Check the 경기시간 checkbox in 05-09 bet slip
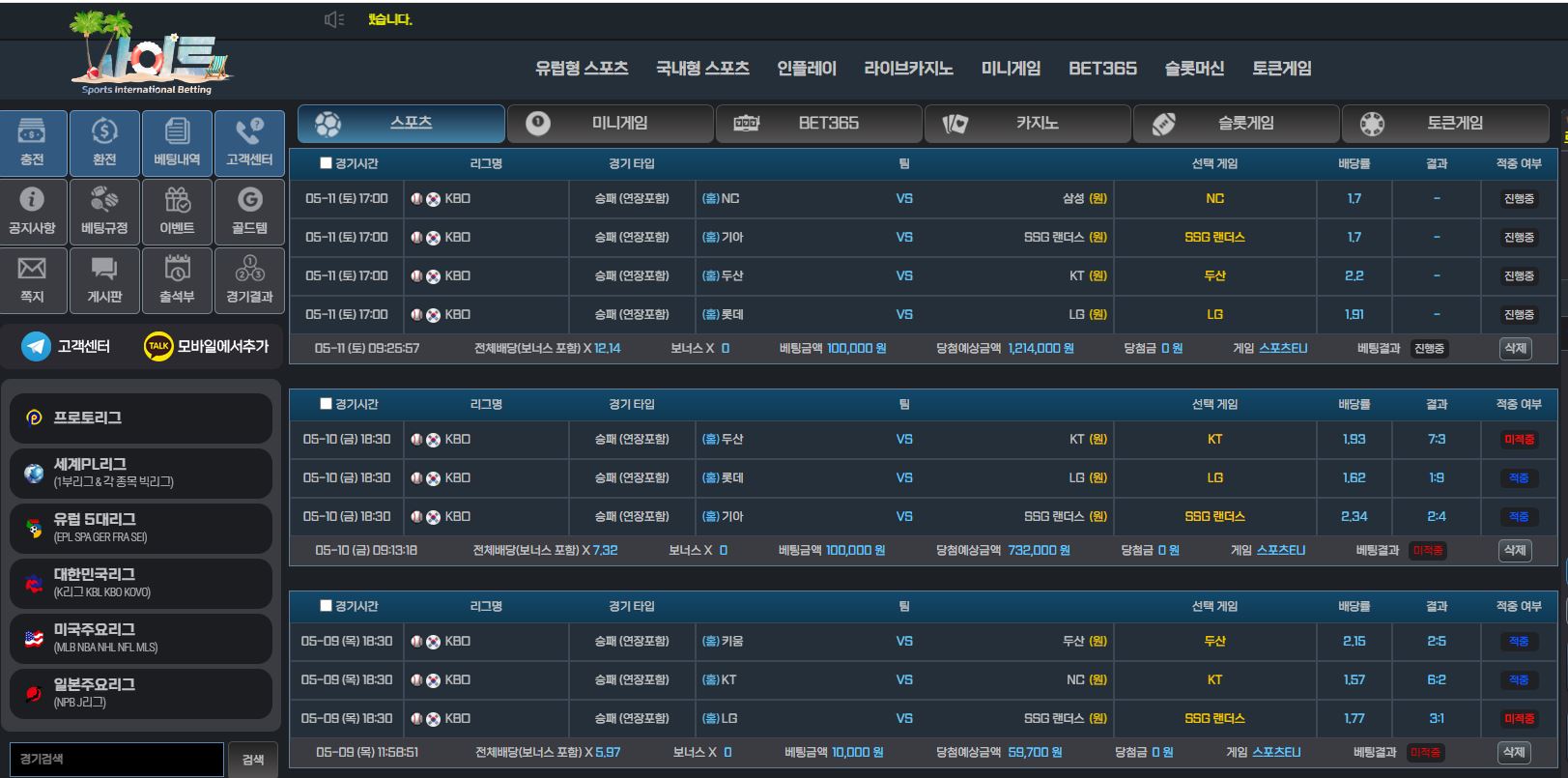The image size is (1568, 778). coord(326,606)
